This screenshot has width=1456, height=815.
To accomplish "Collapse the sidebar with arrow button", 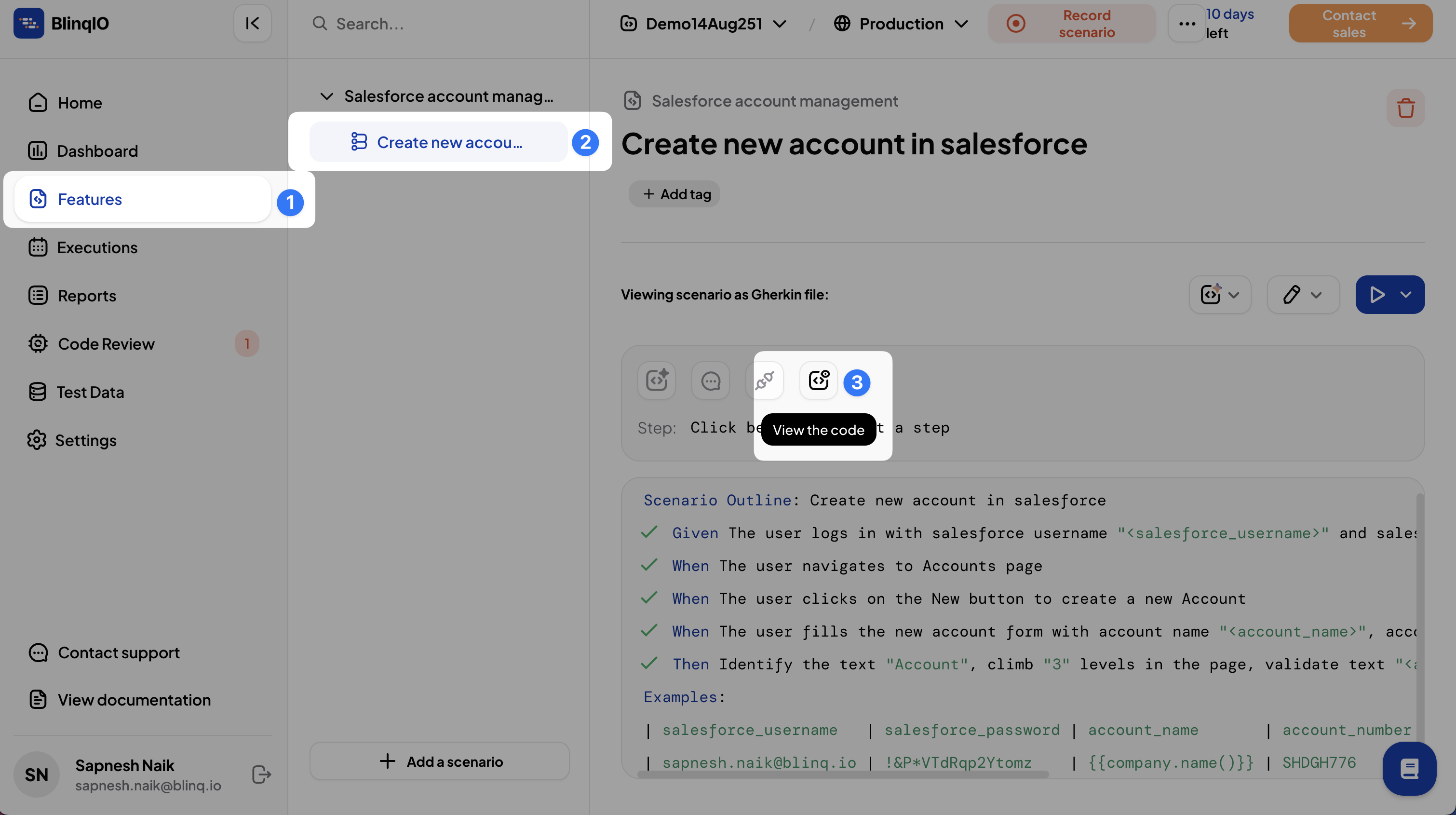I will [x=253, y=23].
